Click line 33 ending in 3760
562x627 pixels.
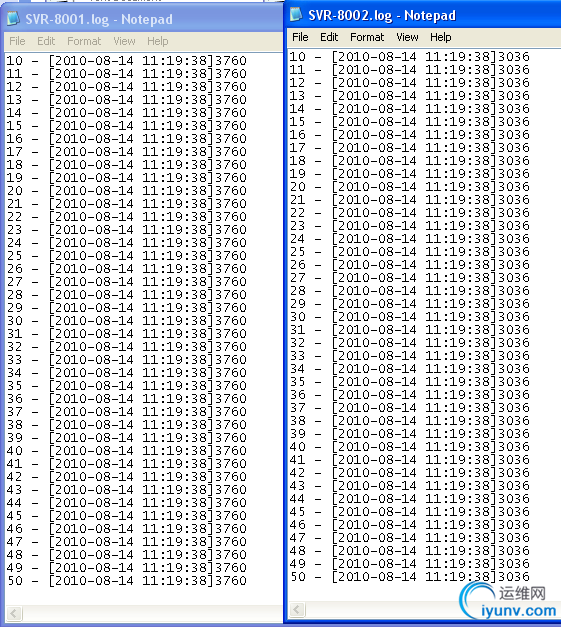coord(126,359)
